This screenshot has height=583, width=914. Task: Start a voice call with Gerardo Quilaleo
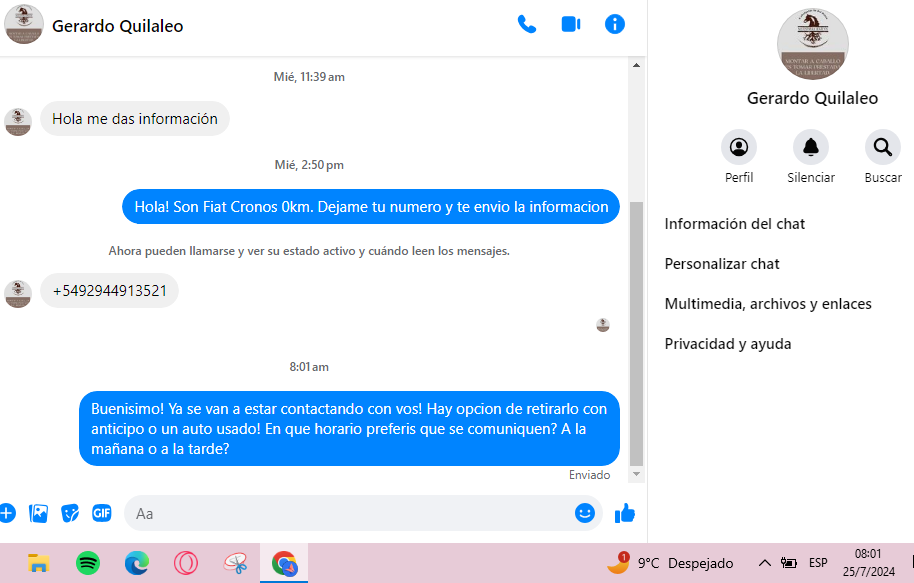pyautogui.click(x=526, y=24)
